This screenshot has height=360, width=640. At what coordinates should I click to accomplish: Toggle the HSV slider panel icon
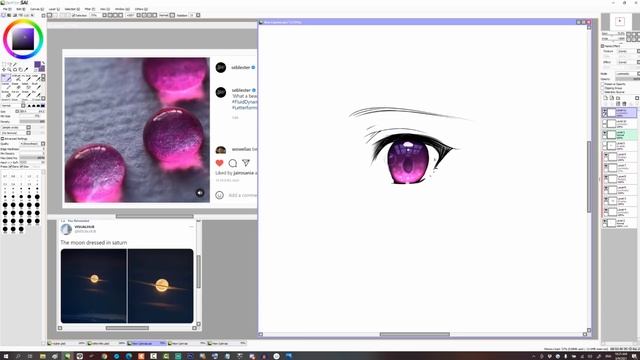[x=15, y=15]
